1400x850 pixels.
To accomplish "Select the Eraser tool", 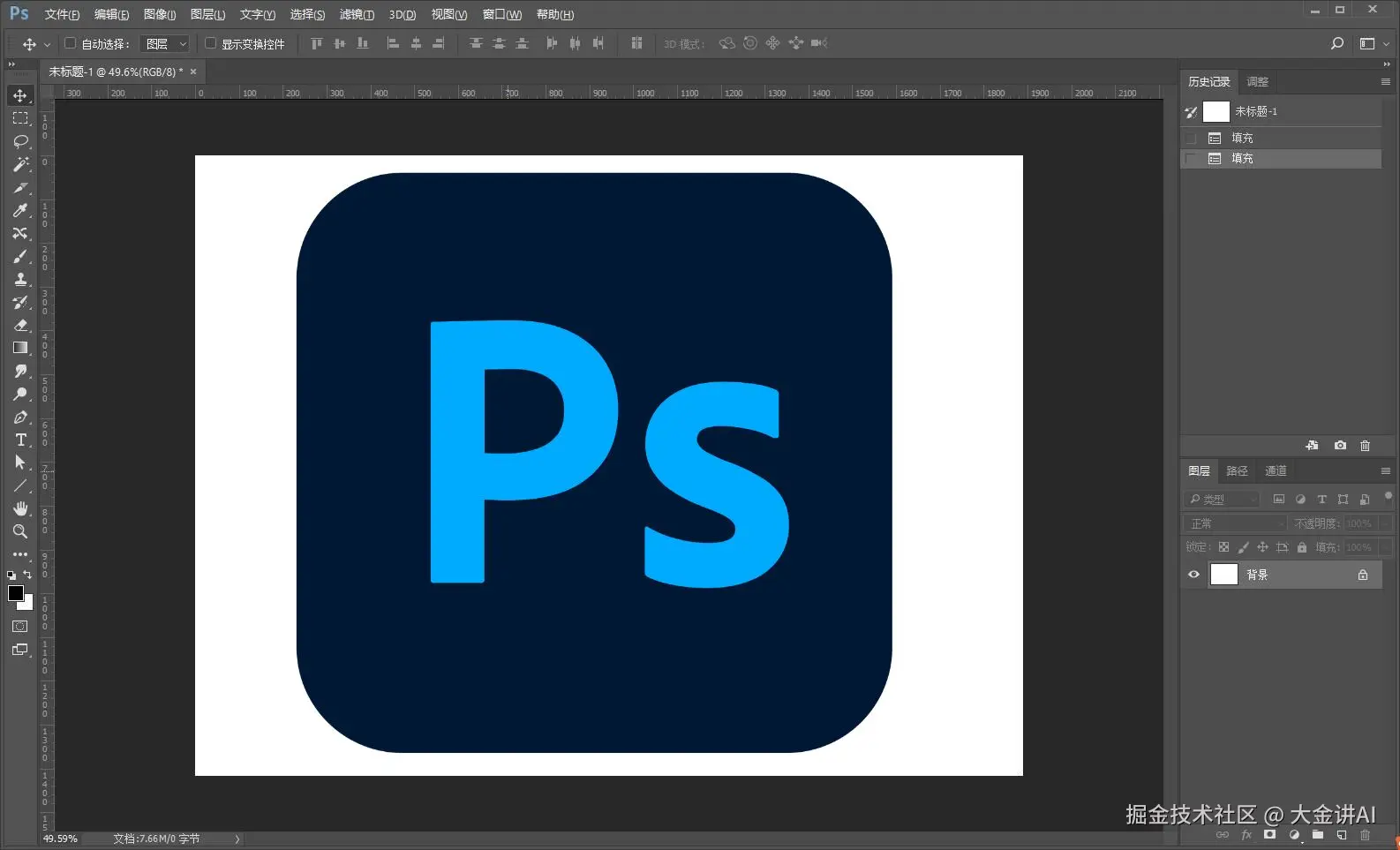I will (20, 325).
